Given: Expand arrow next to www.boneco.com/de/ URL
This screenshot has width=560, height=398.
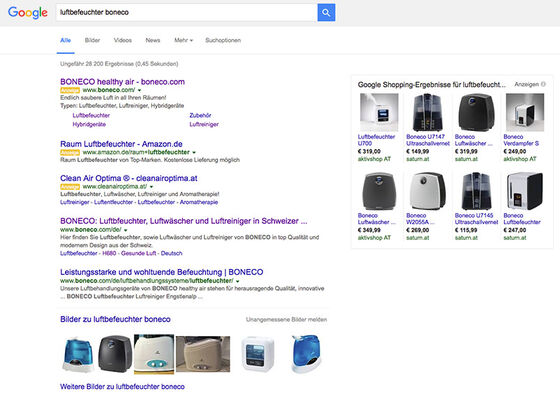Looking at the screenshot, I should (125, 230).
